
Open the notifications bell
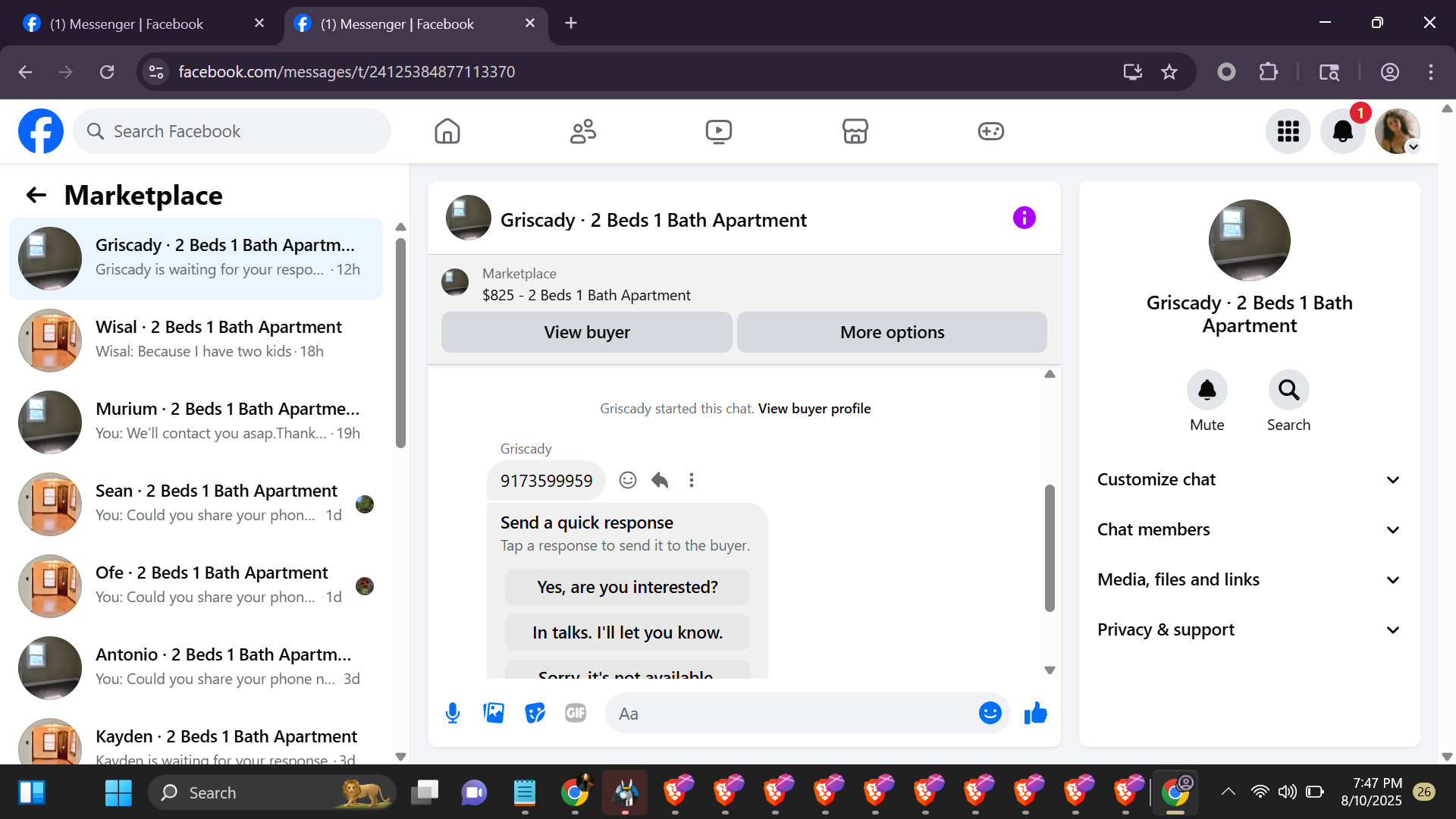click(1342, 131)
